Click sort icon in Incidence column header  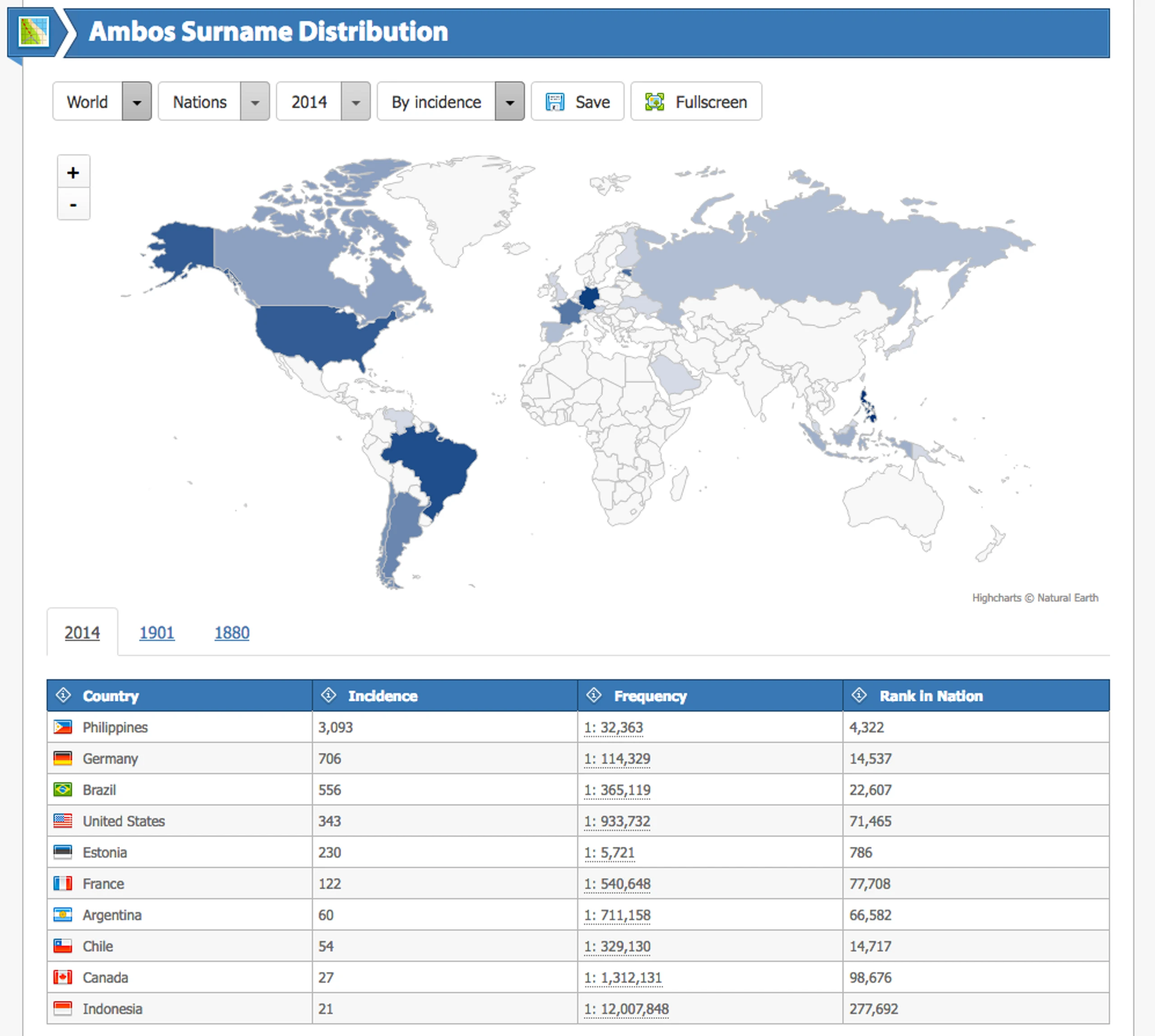click(x=328, y=695)
